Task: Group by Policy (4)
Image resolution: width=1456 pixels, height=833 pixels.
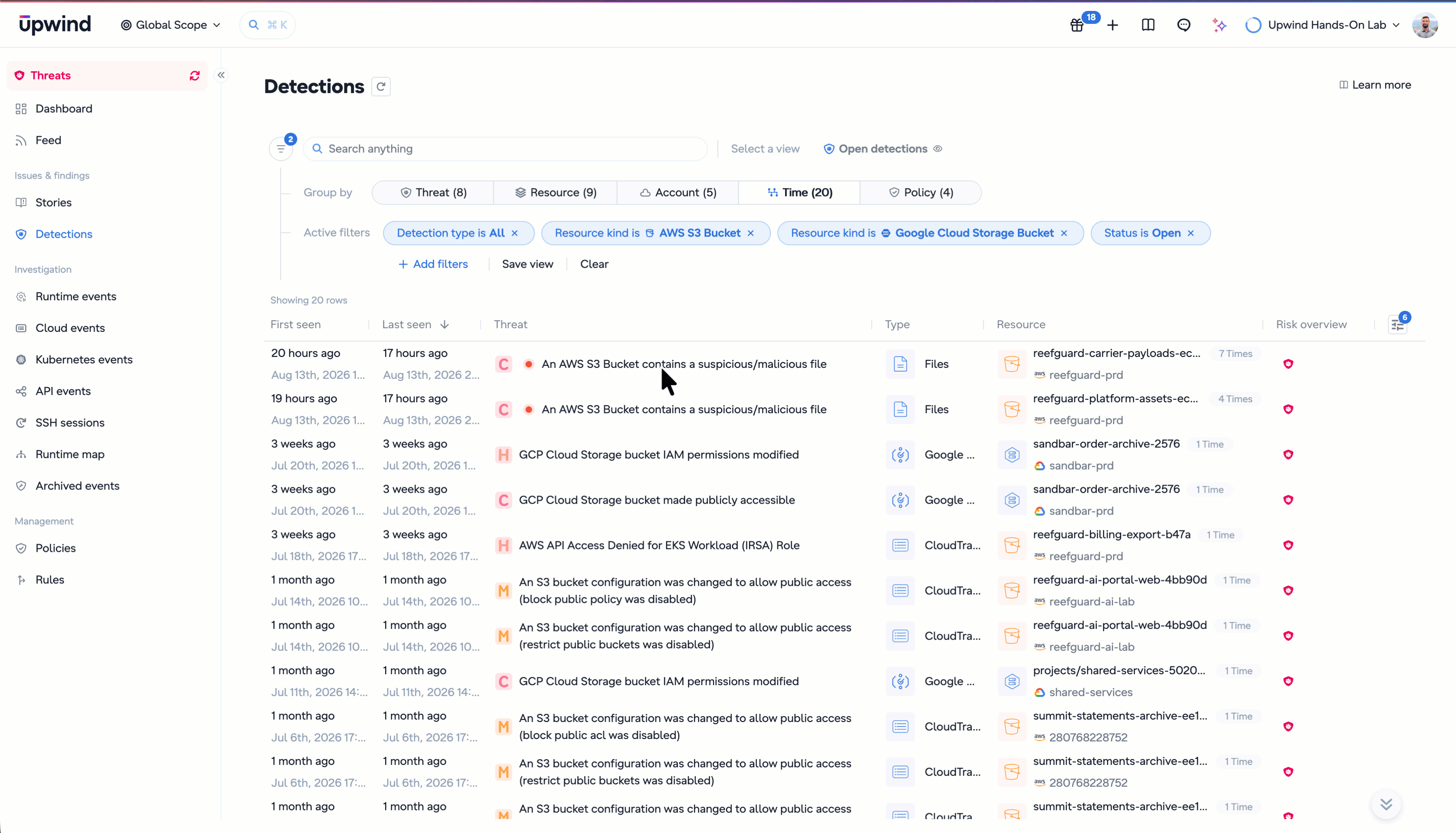Action: pyautogui.click(x=921, y=193)
